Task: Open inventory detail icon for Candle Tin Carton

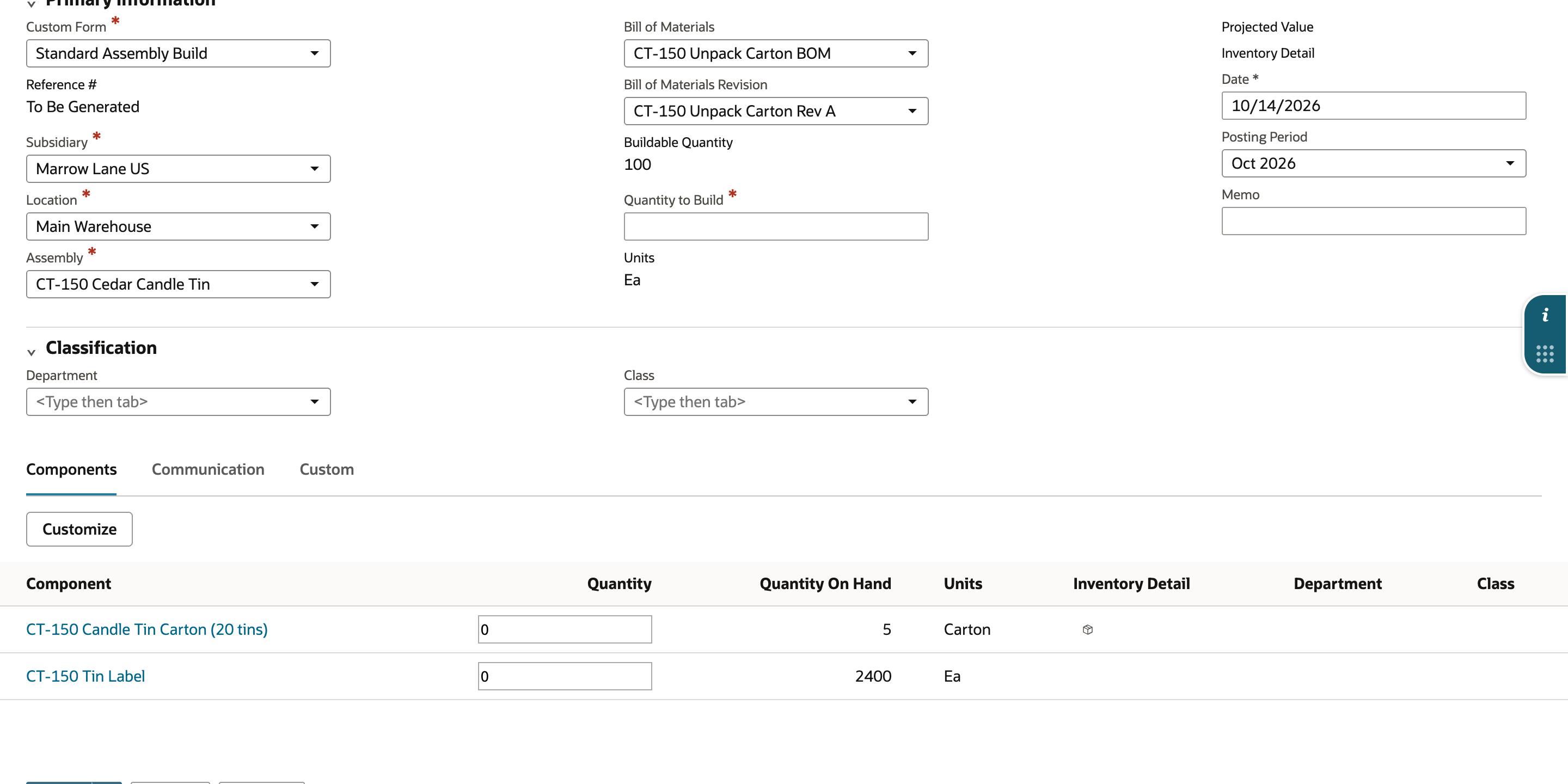Action: coord(1088,629)
